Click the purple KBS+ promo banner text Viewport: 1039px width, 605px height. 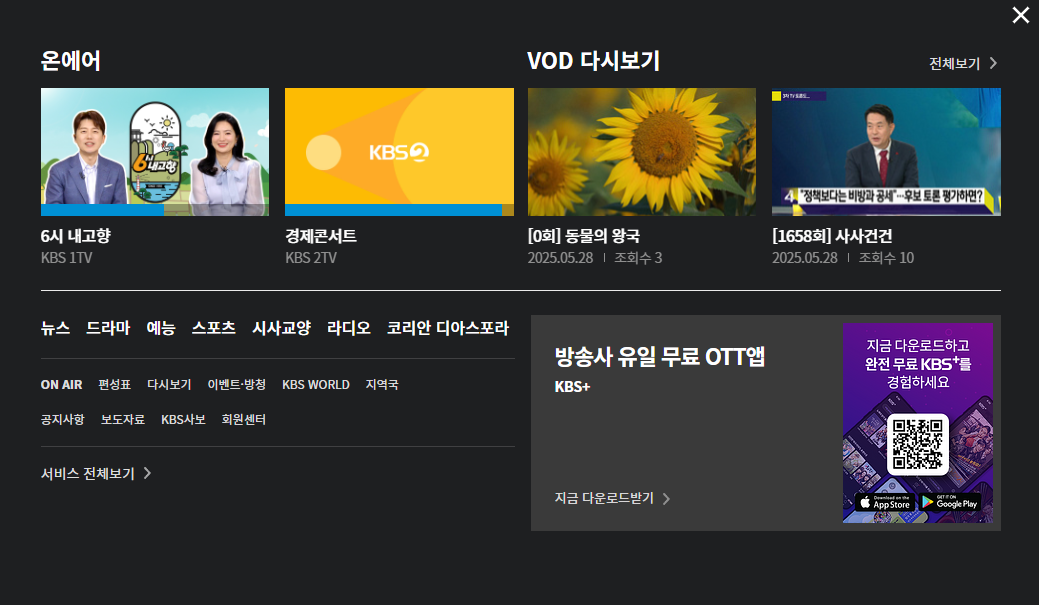(918, 364)
